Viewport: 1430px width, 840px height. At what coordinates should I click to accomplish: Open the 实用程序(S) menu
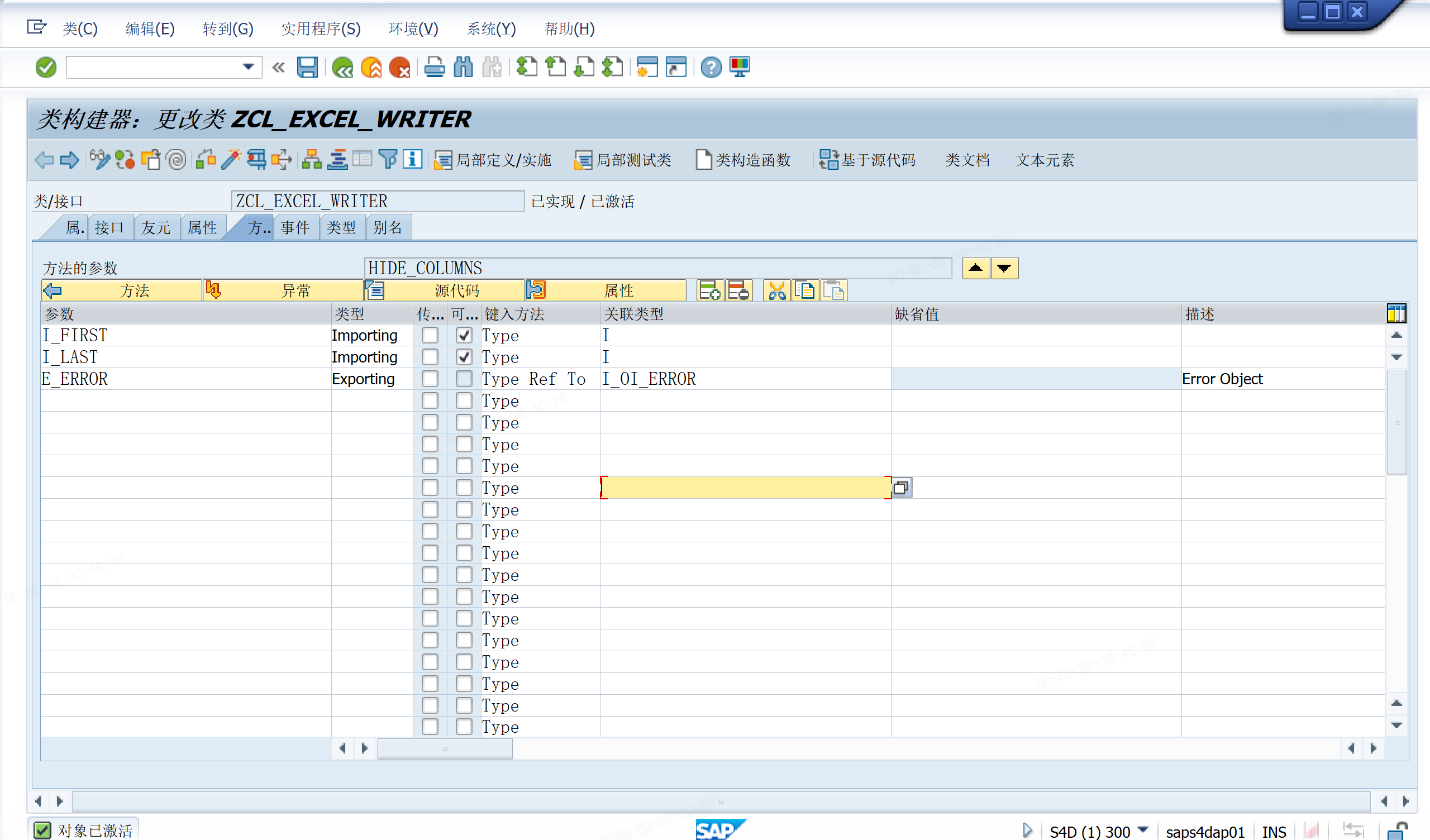pyautogui.click(x=321, y=29)
